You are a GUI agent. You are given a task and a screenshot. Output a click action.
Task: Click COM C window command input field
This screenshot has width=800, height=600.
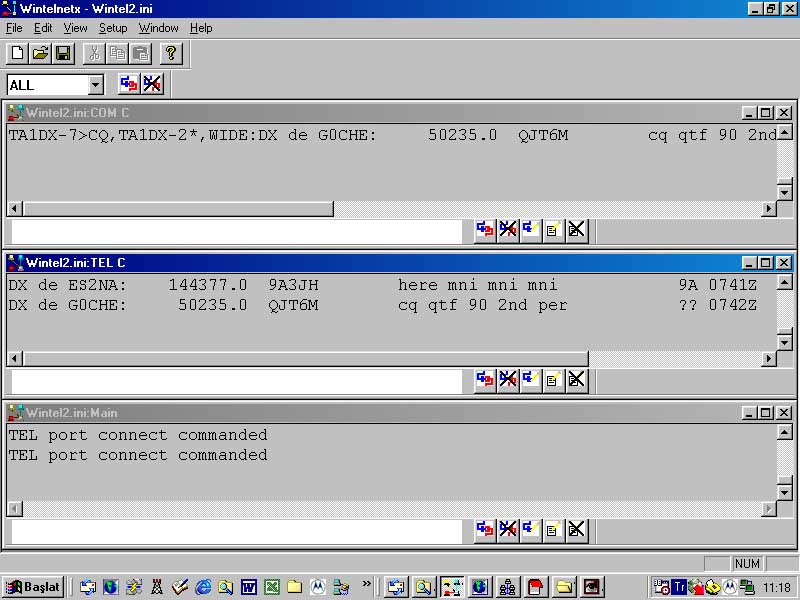click(x=237, y=231)
